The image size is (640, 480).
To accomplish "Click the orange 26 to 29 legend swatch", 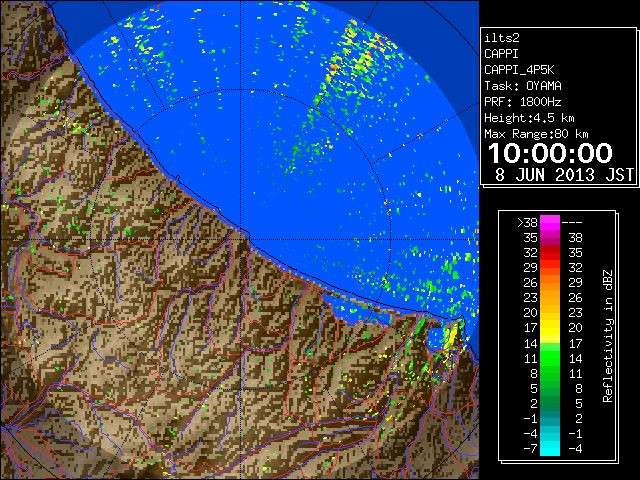I will click(550, 283).
